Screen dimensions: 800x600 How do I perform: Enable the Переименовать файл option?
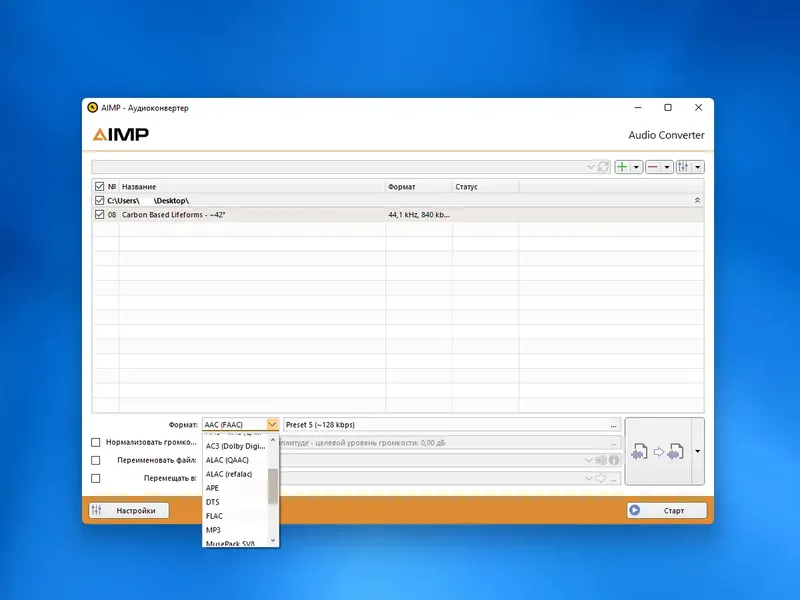(x=95, y=460)
